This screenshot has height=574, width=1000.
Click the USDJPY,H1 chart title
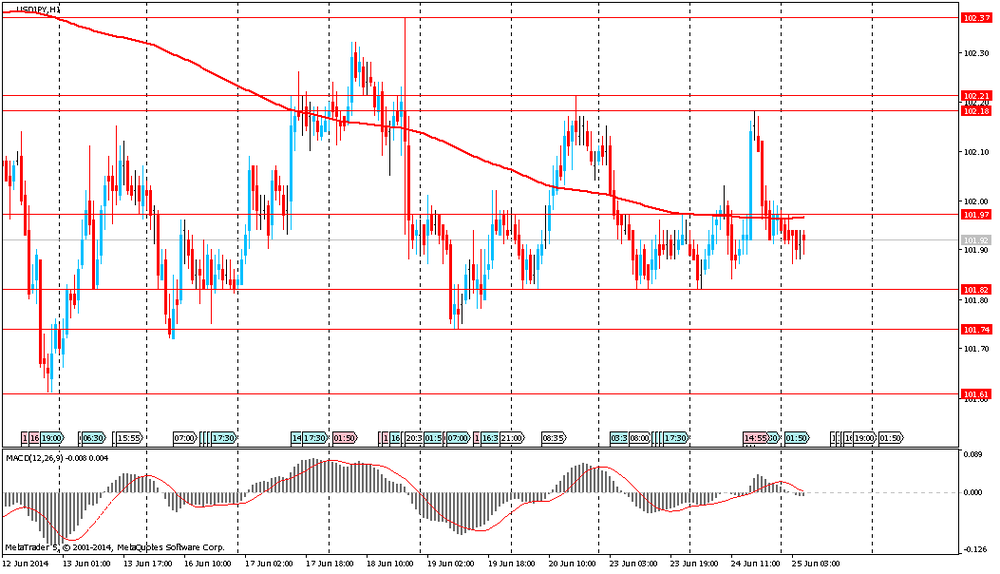tap(38, 10)
